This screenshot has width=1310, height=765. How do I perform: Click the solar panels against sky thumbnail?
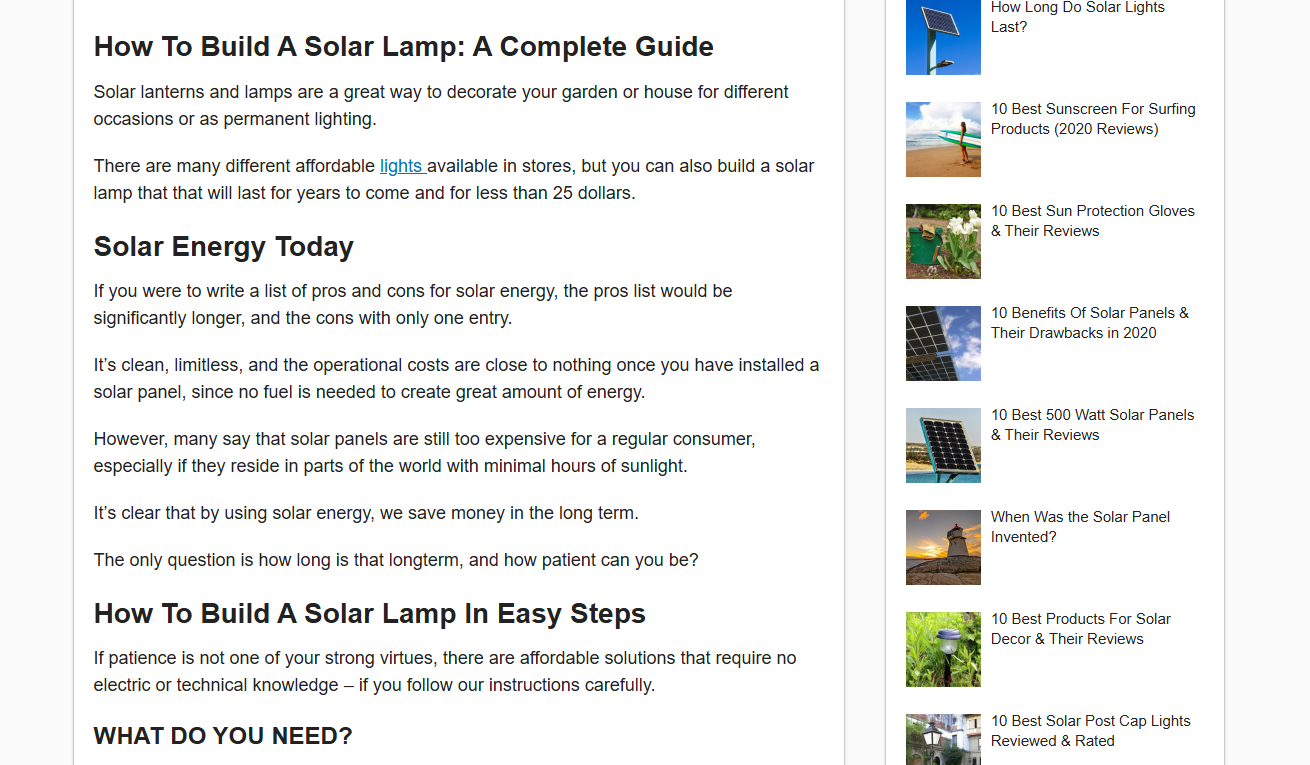943,343
